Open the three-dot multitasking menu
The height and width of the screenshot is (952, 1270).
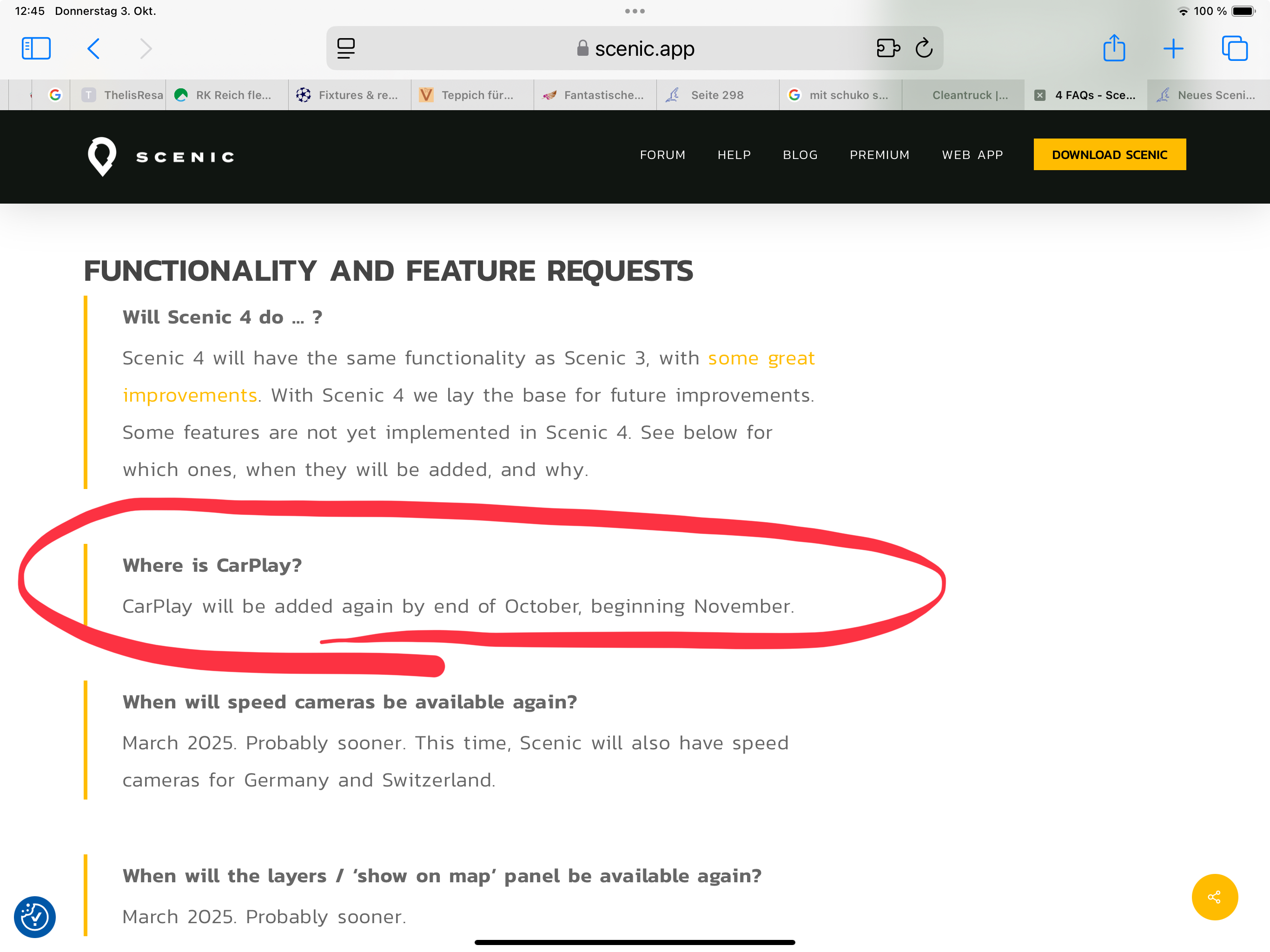(x=635, y=11)
